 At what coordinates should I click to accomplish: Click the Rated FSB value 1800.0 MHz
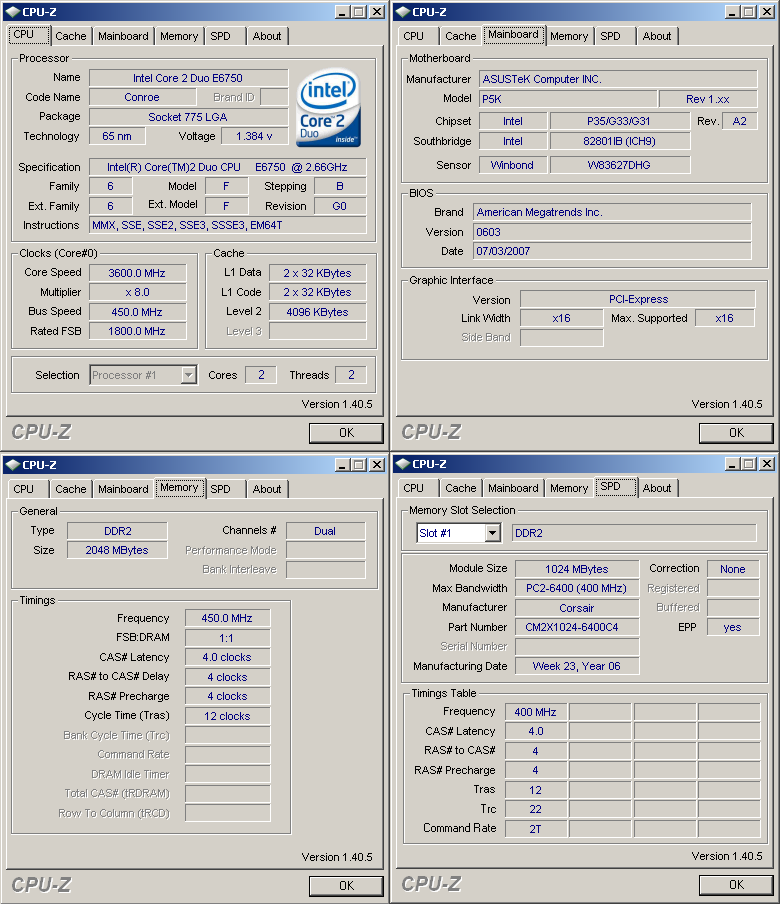coord(137,331)
